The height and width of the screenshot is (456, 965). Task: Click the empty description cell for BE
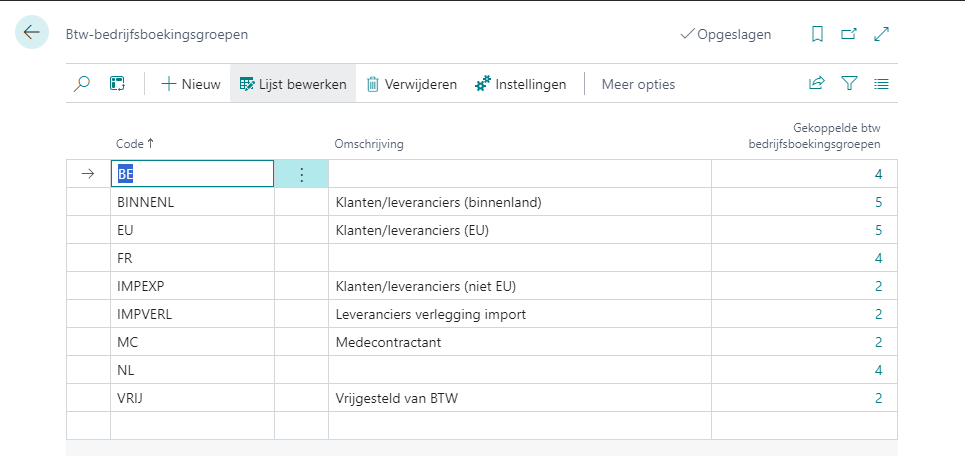pyautogui.click(x=520, y=174)
